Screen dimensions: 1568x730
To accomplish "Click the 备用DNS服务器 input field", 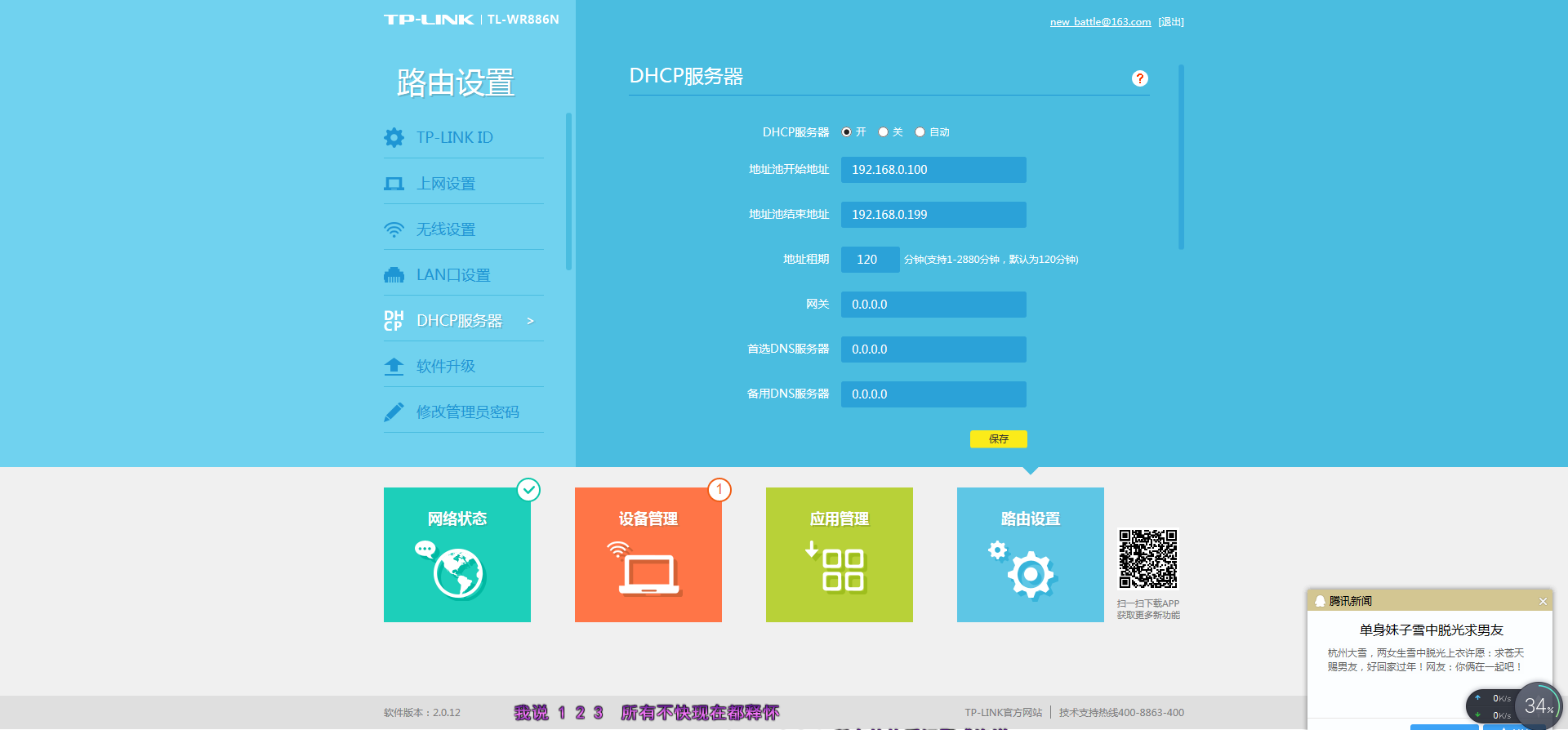I will 933,394.
